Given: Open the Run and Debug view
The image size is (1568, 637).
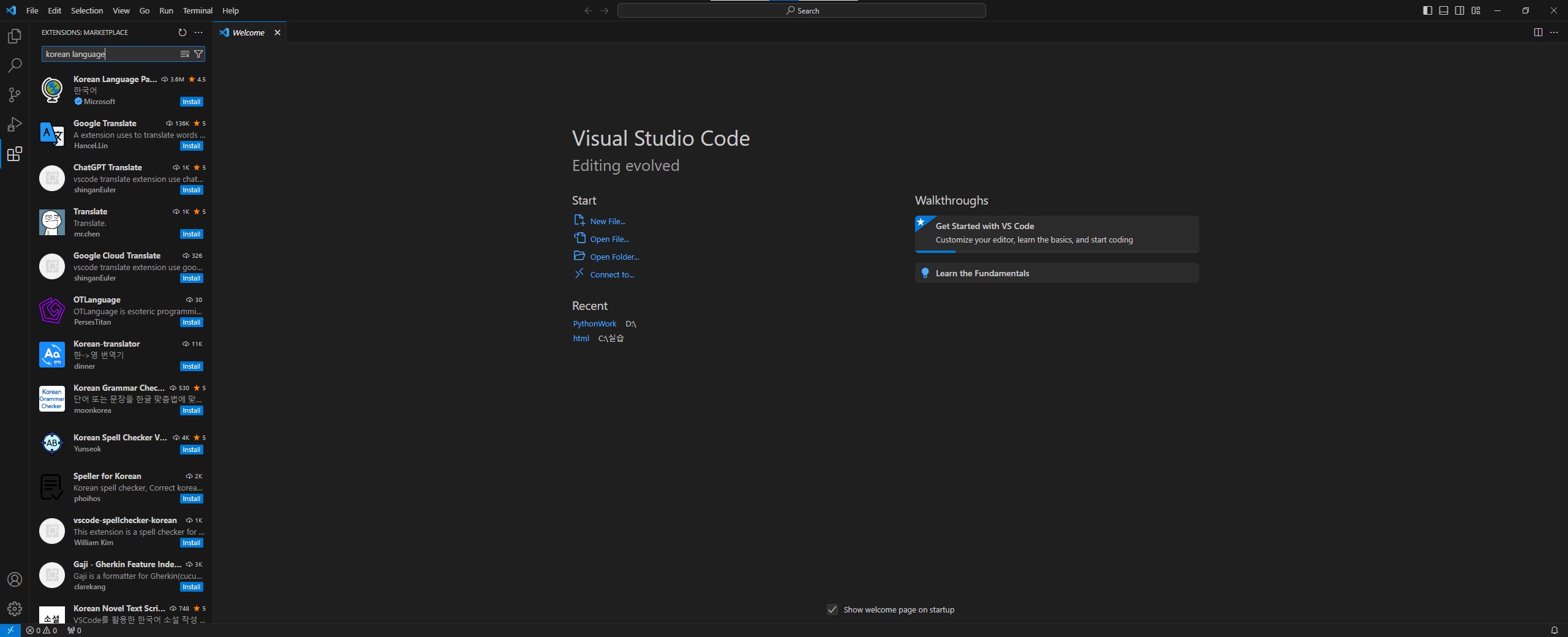Looking at the screenshot, I should (x=14, y=124).
